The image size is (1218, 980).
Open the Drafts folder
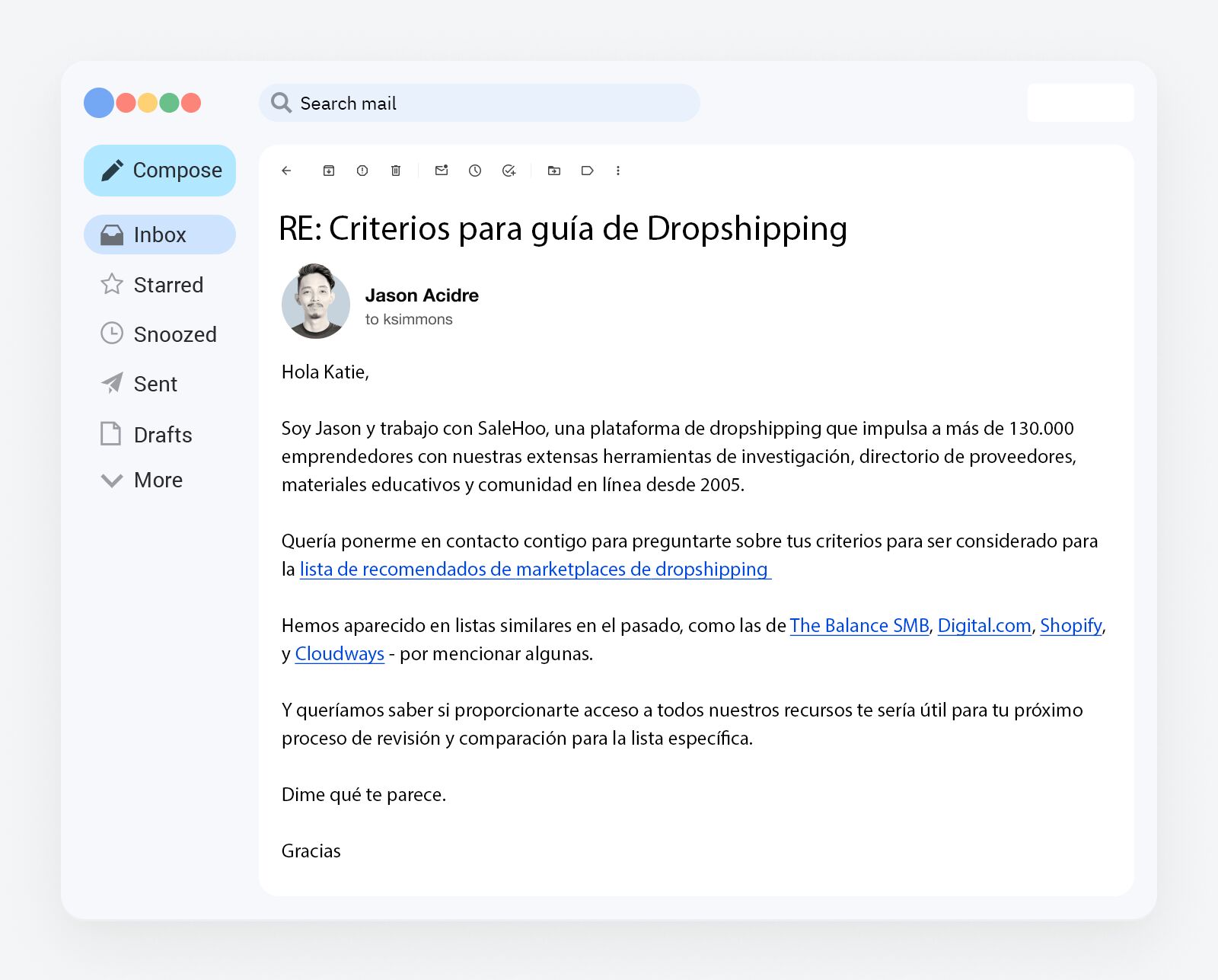161,434
